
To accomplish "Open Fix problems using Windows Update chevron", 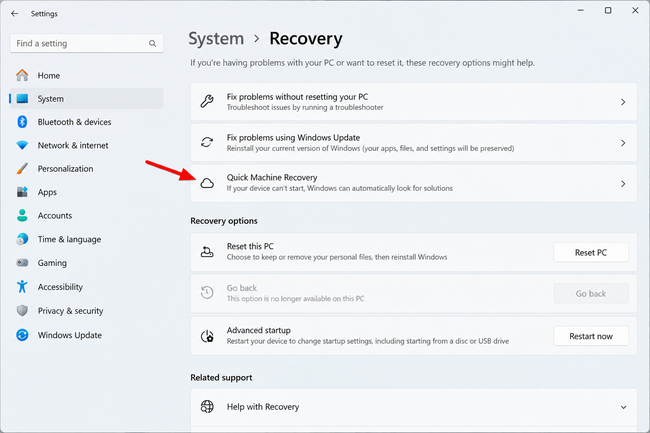I will (x=623, y=143).
